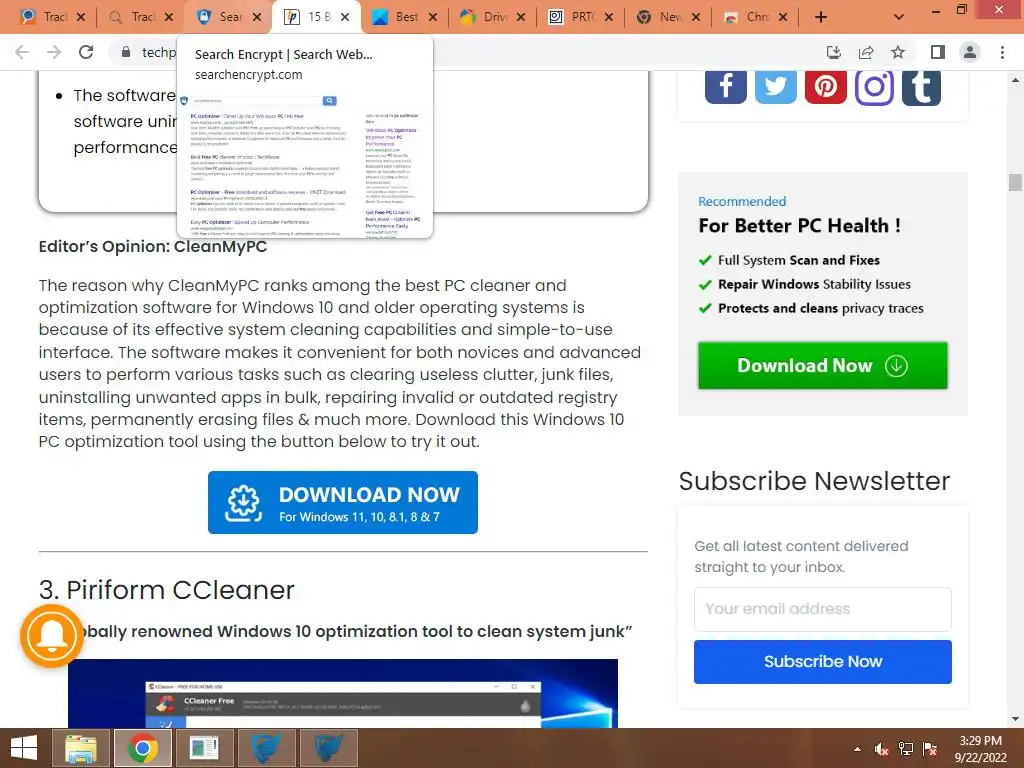Click the green Download Now button
The height and width of the screenshot is (768, 1024).
click(x=822, y=366)
